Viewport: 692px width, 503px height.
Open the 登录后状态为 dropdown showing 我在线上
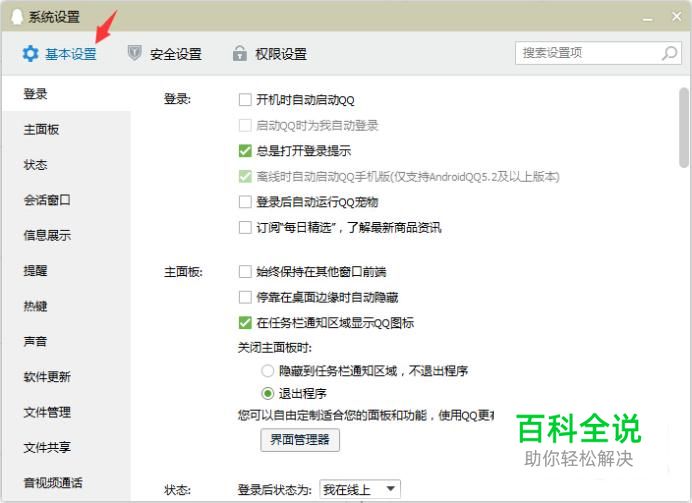point(360,489)
